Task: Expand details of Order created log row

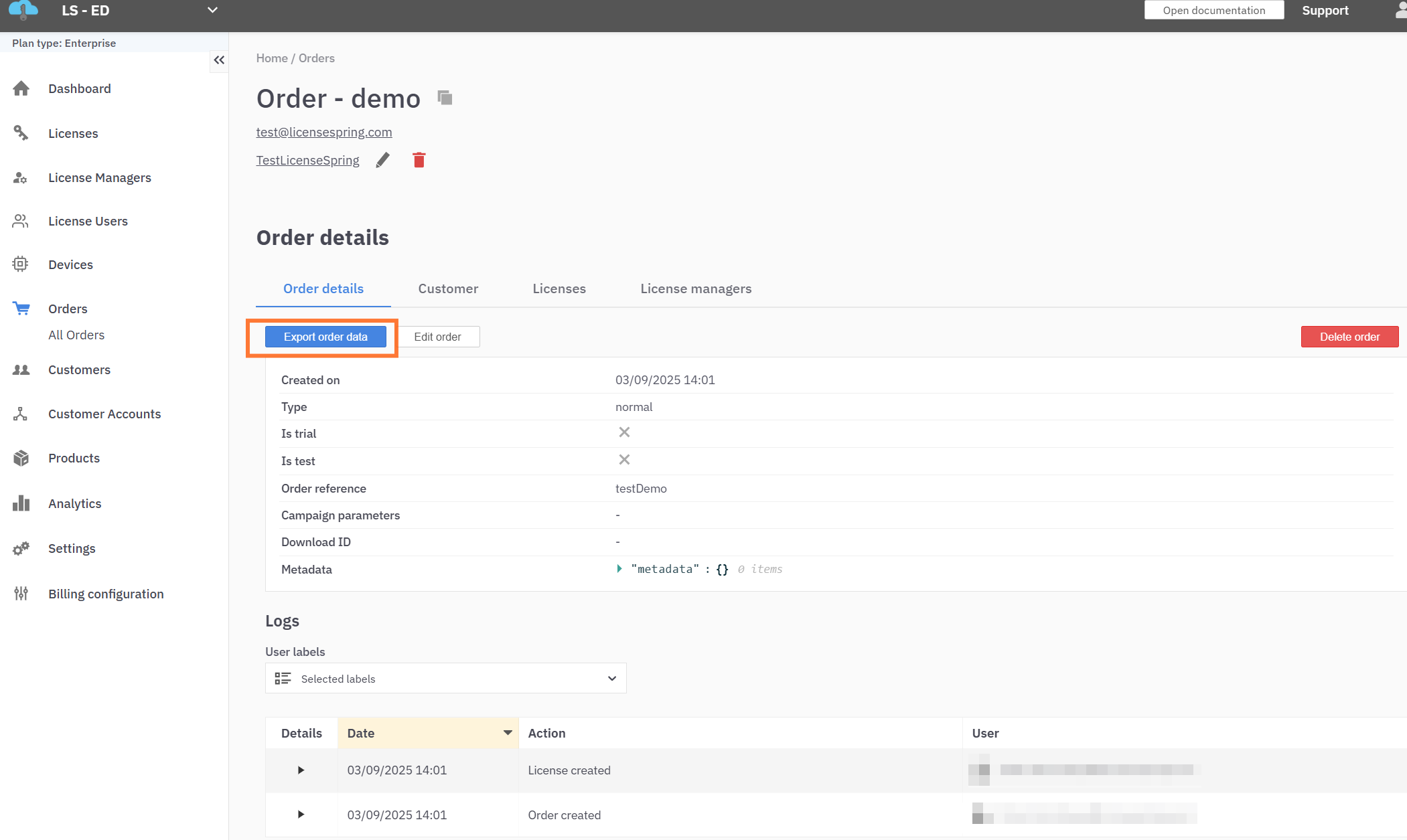Action: pyautogui.click(x=301, y=815)
